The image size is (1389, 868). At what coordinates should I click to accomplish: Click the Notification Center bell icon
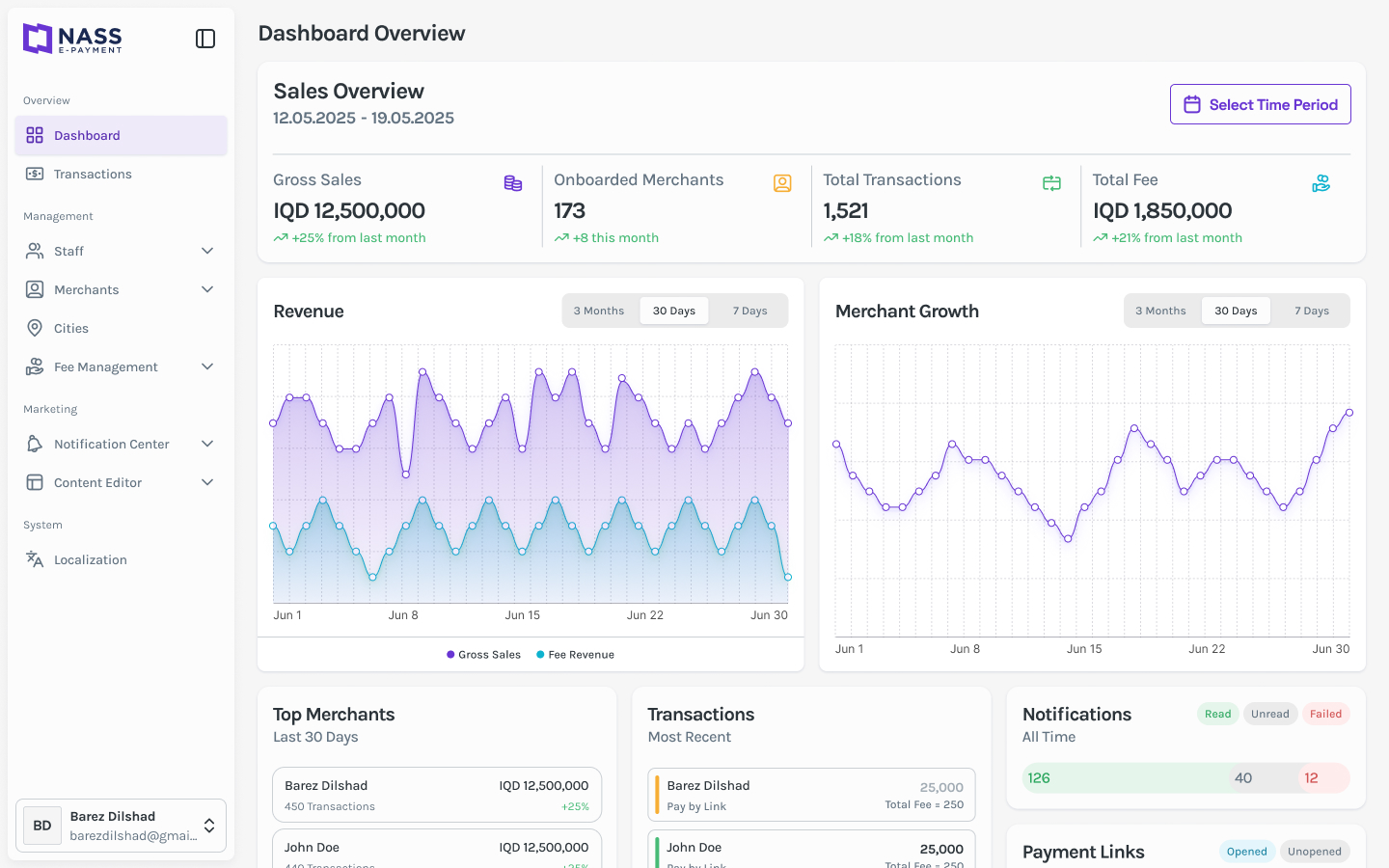[x=35, y=444]
